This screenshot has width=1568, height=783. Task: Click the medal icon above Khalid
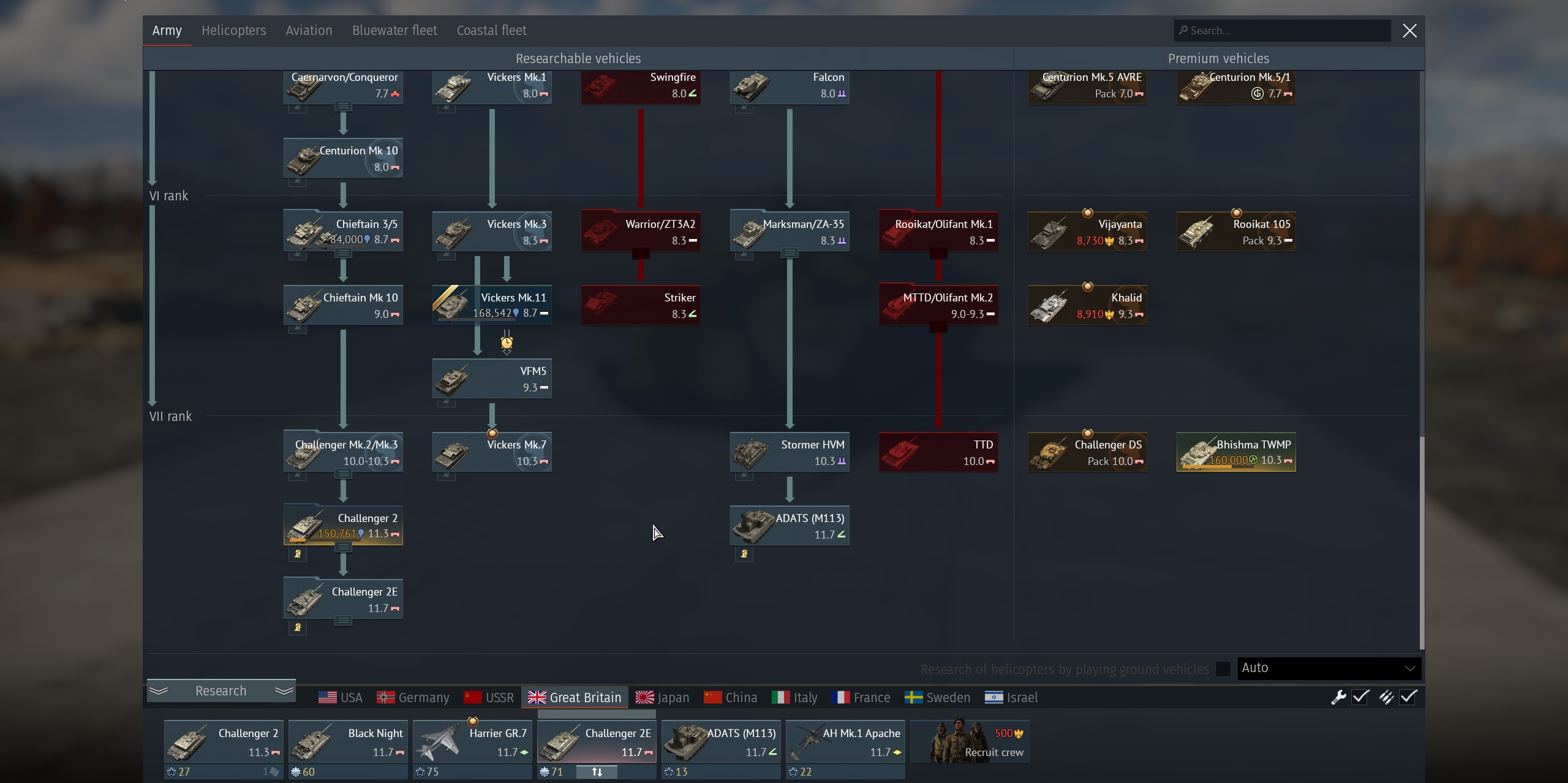click(x=1088, y=286)
